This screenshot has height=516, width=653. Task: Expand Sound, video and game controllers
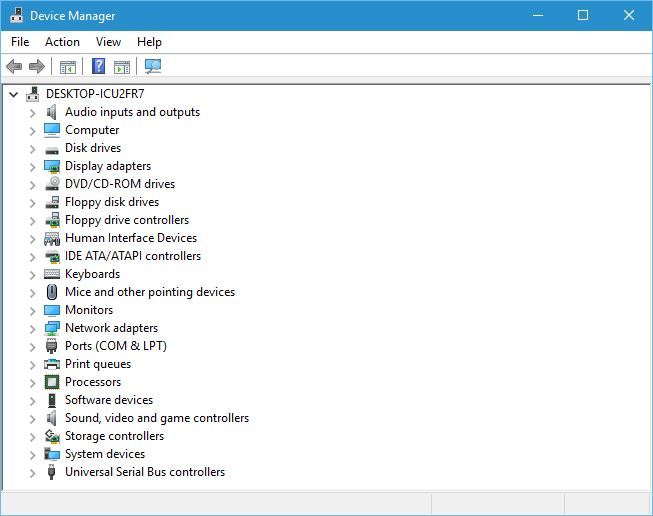tap(32, 419)
